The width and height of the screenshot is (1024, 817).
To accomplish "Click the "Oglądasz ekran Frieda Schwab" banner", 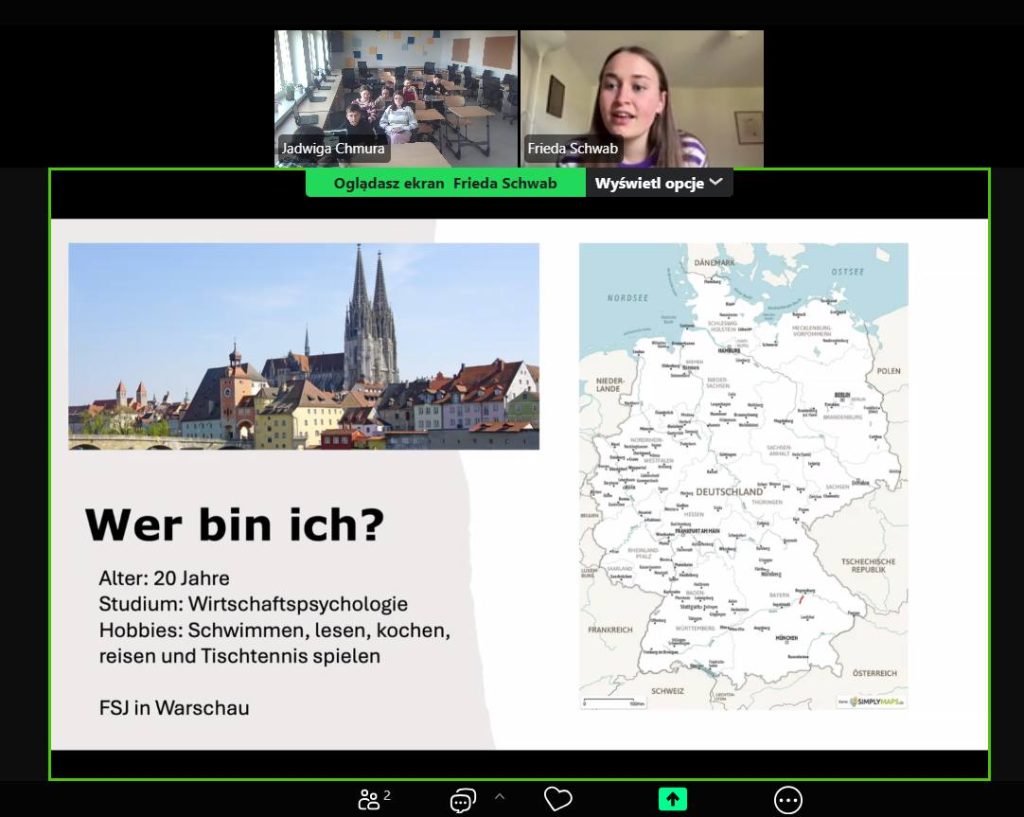I will 445,183.
